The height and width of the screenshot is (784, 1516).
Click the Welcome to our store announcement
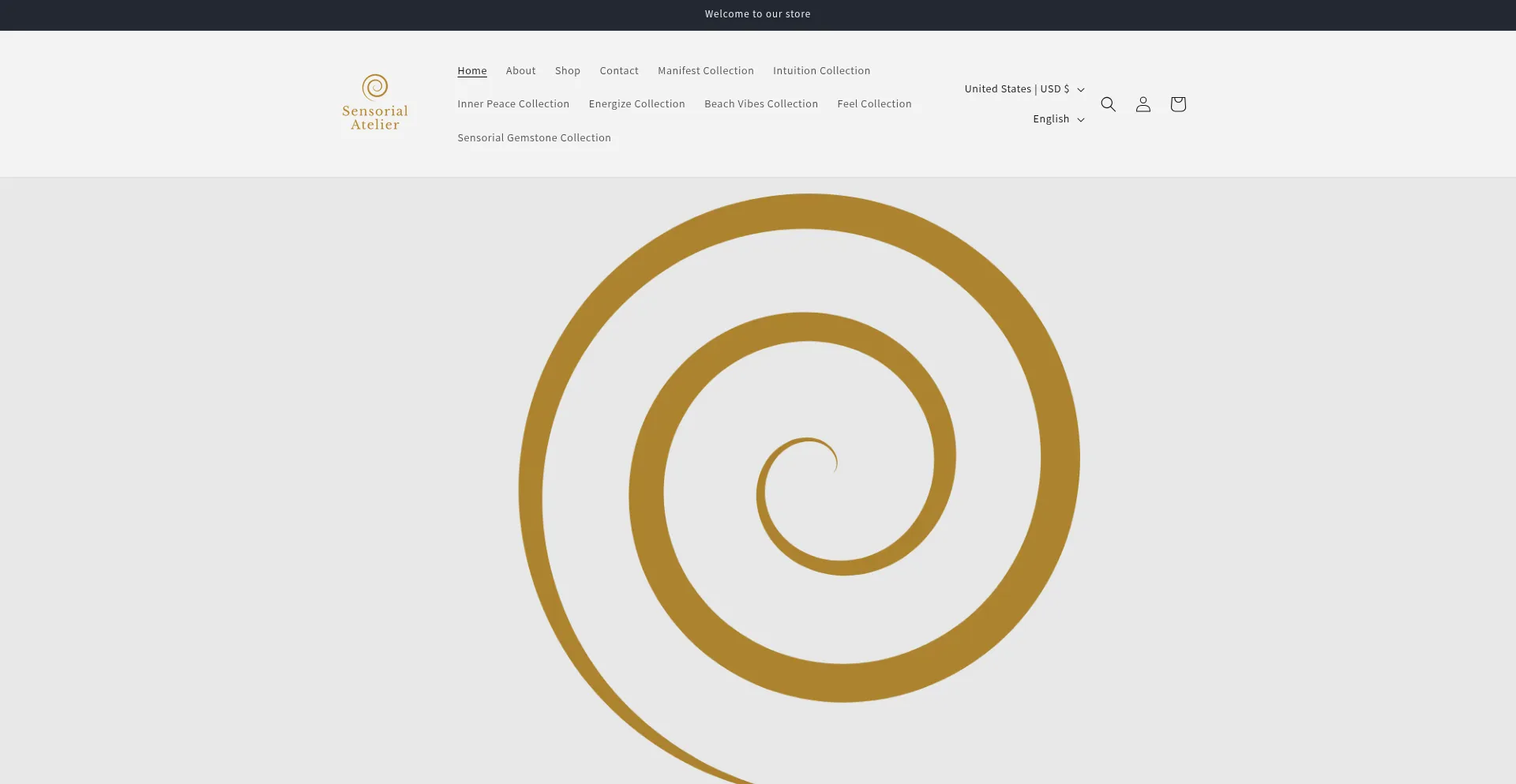coord(757,14)
